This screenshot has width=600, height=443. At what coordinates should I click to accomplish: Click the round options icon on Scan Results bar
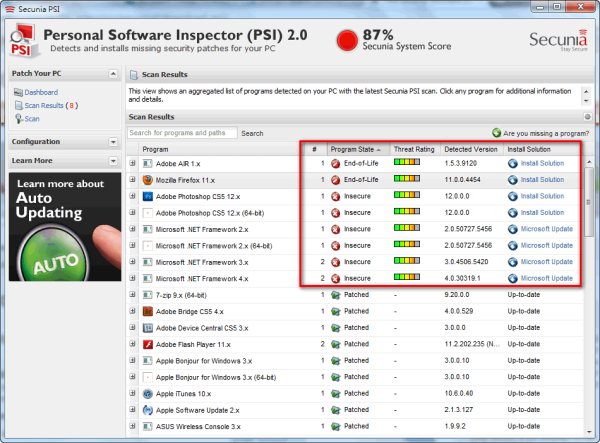[x=588, y=117]
